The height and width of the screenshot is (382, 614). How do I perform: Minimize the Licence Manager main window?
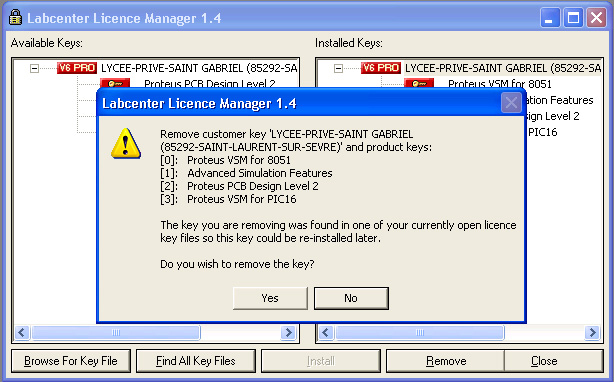[550, 18]
